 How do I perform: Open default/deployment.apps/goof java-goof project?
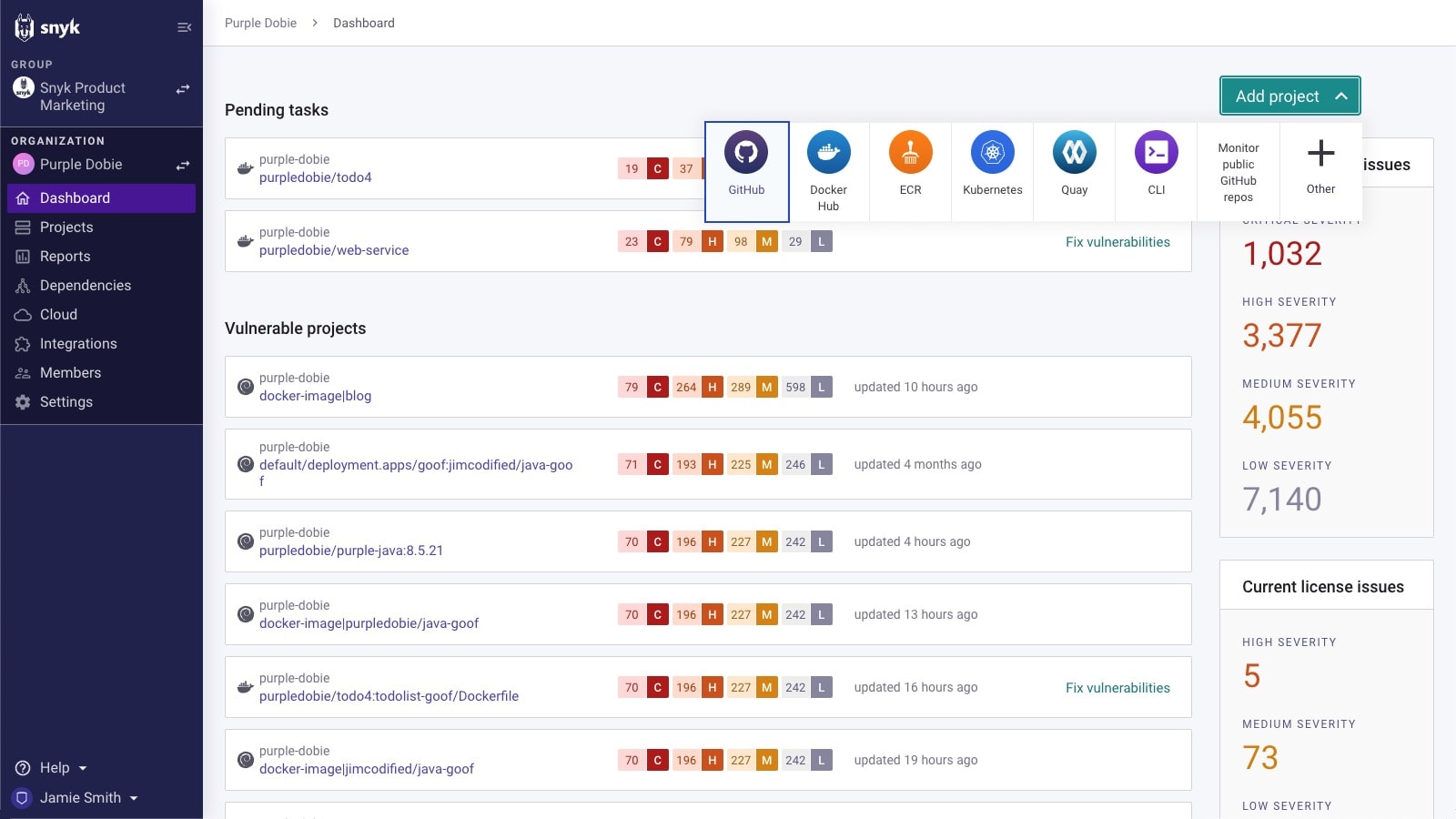[x=416, y=472]
